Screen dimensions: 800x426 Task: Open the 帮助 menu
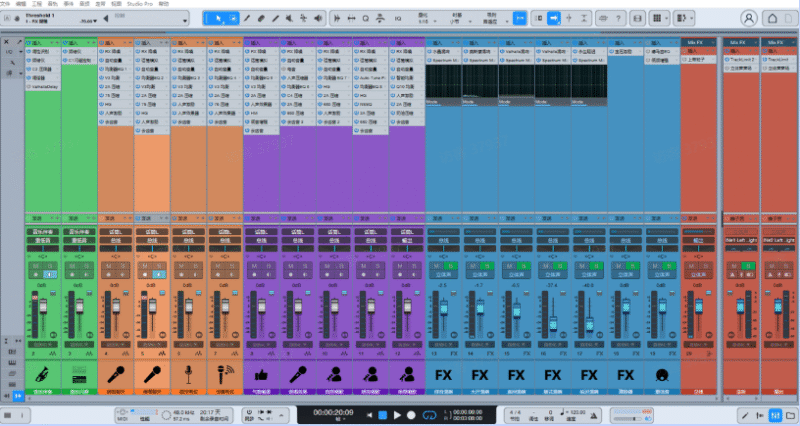coord(163,4)
